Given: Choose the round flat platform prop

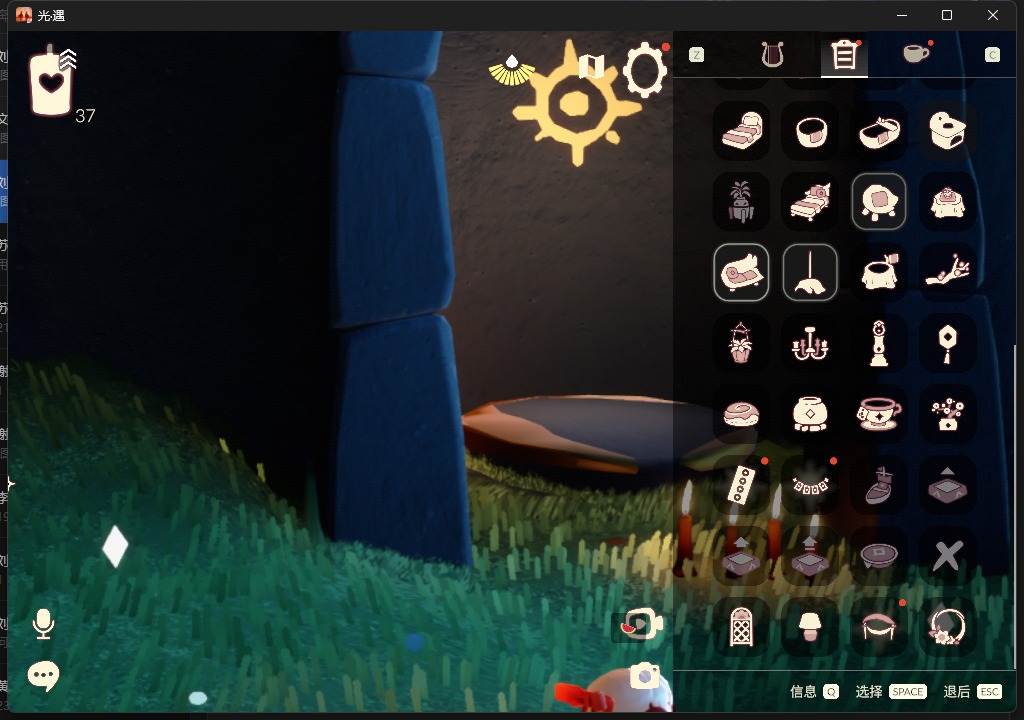Looking at the screenshot, I should [878, 555].
